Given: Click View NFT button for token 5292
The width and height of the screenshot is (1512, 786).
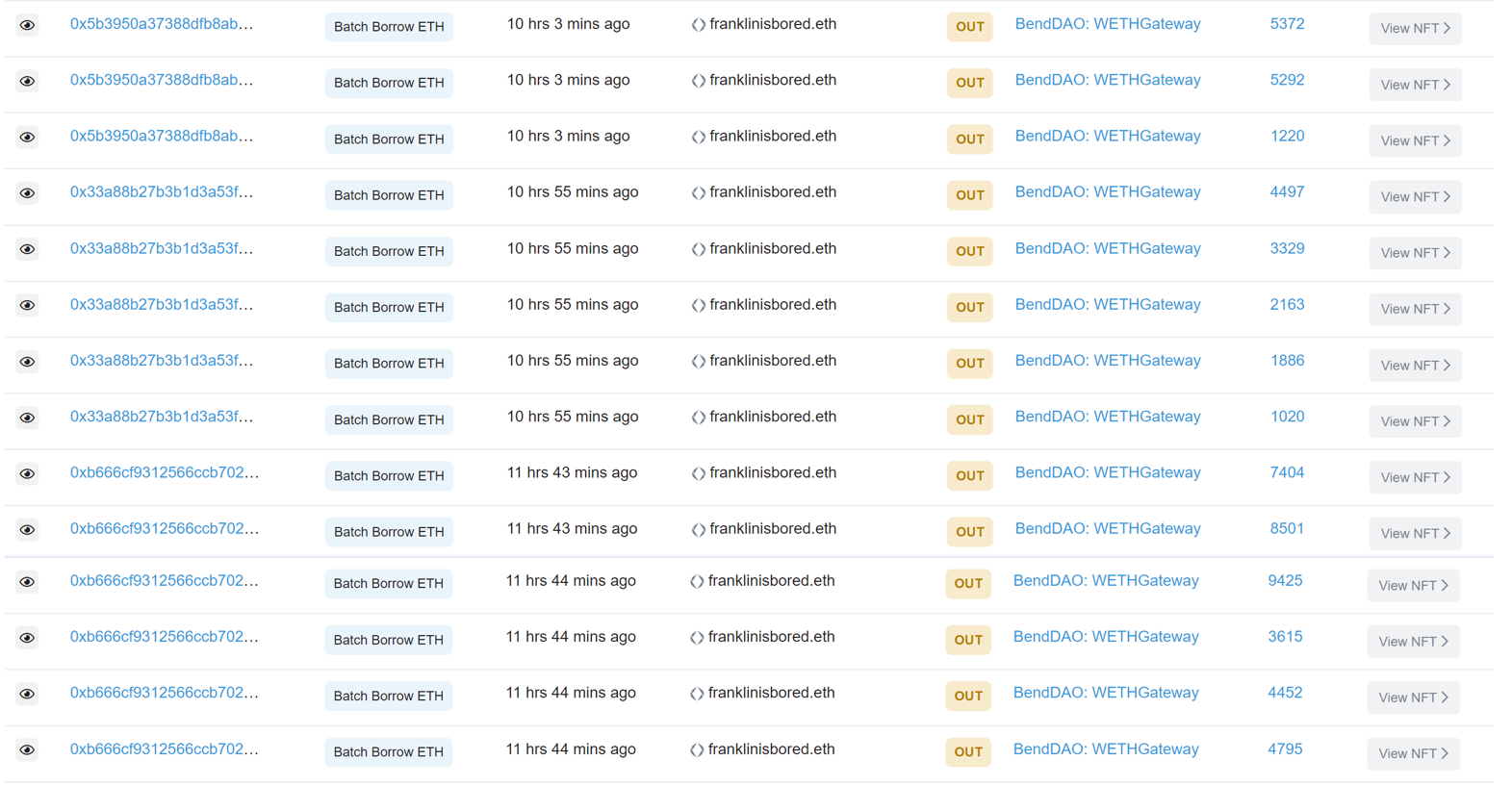Looking at the screenshot, I should click(1415, 85).
